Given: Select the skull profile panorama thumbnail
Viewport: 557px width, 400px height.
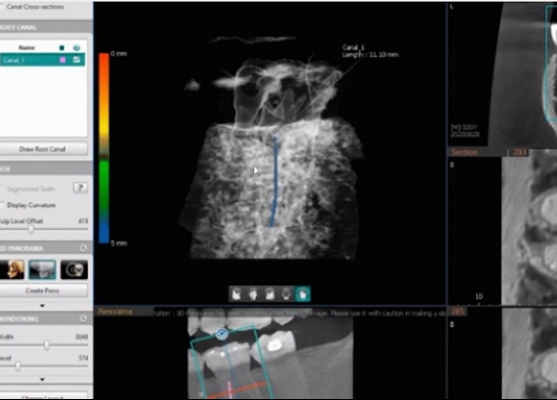Looking at the screenshot, I should (12, 269).
